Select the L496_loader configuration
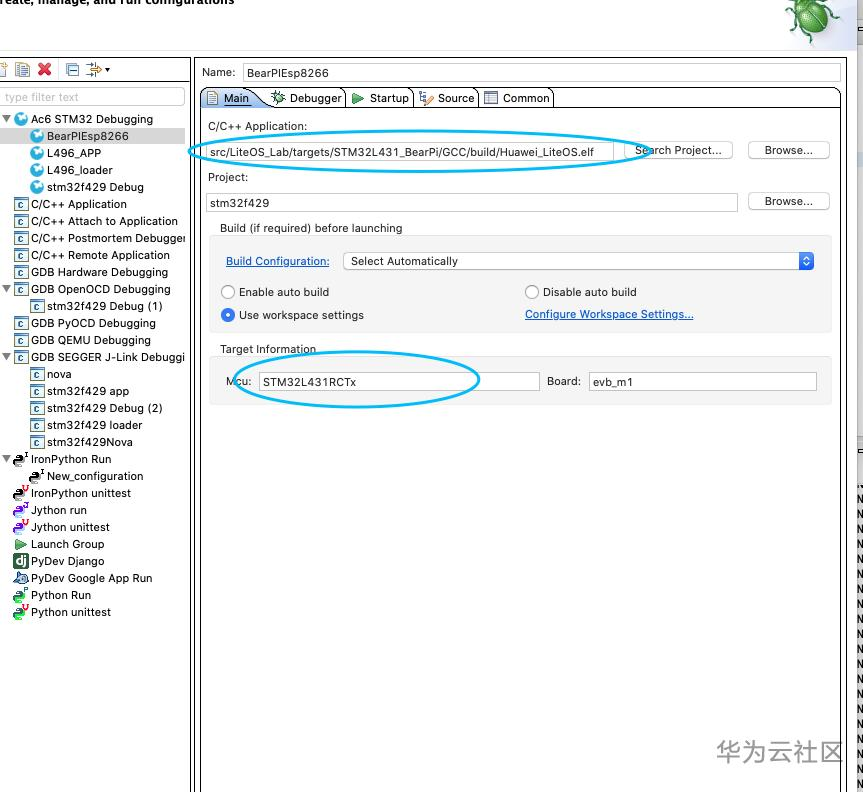 [x=79, y=170]
